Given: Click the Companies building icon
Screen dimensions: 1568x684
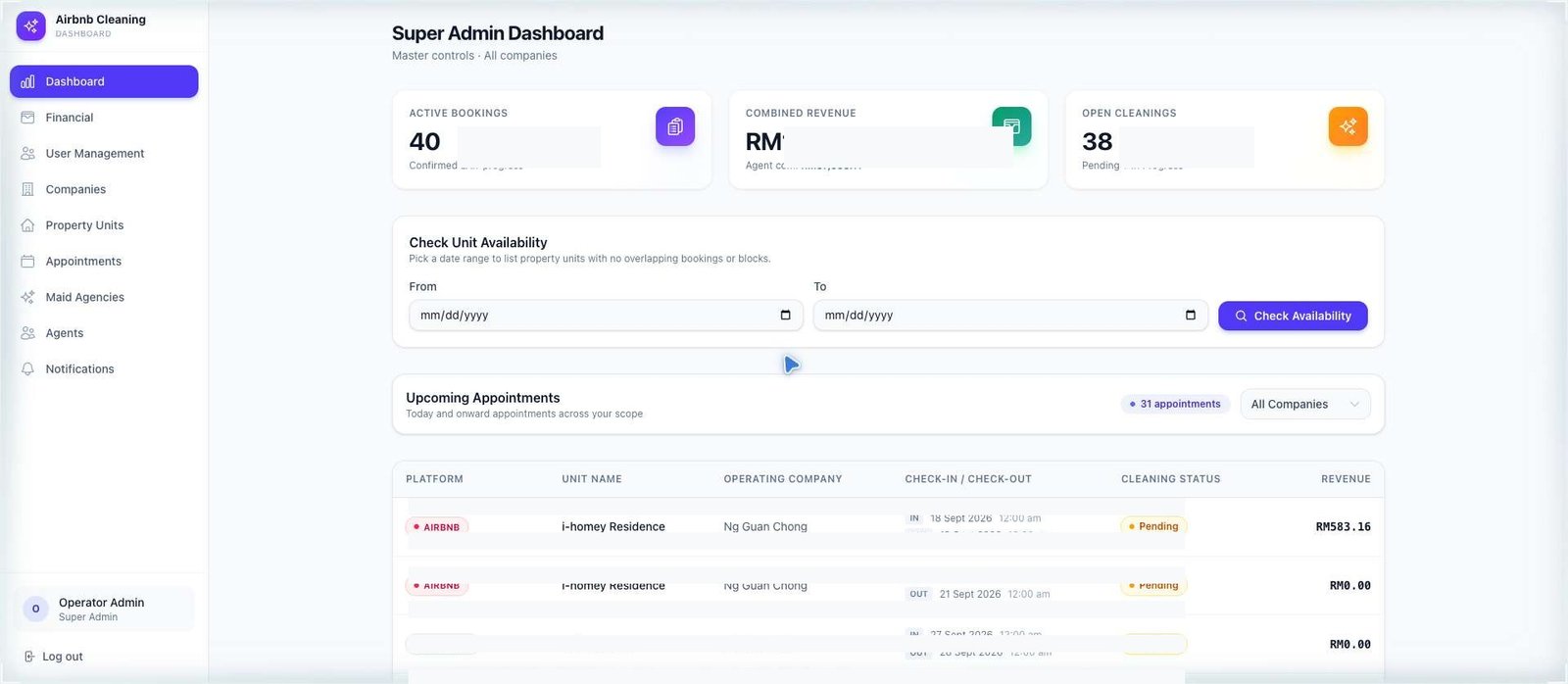Looking at the screenshot, I should (x=27, y=189).
